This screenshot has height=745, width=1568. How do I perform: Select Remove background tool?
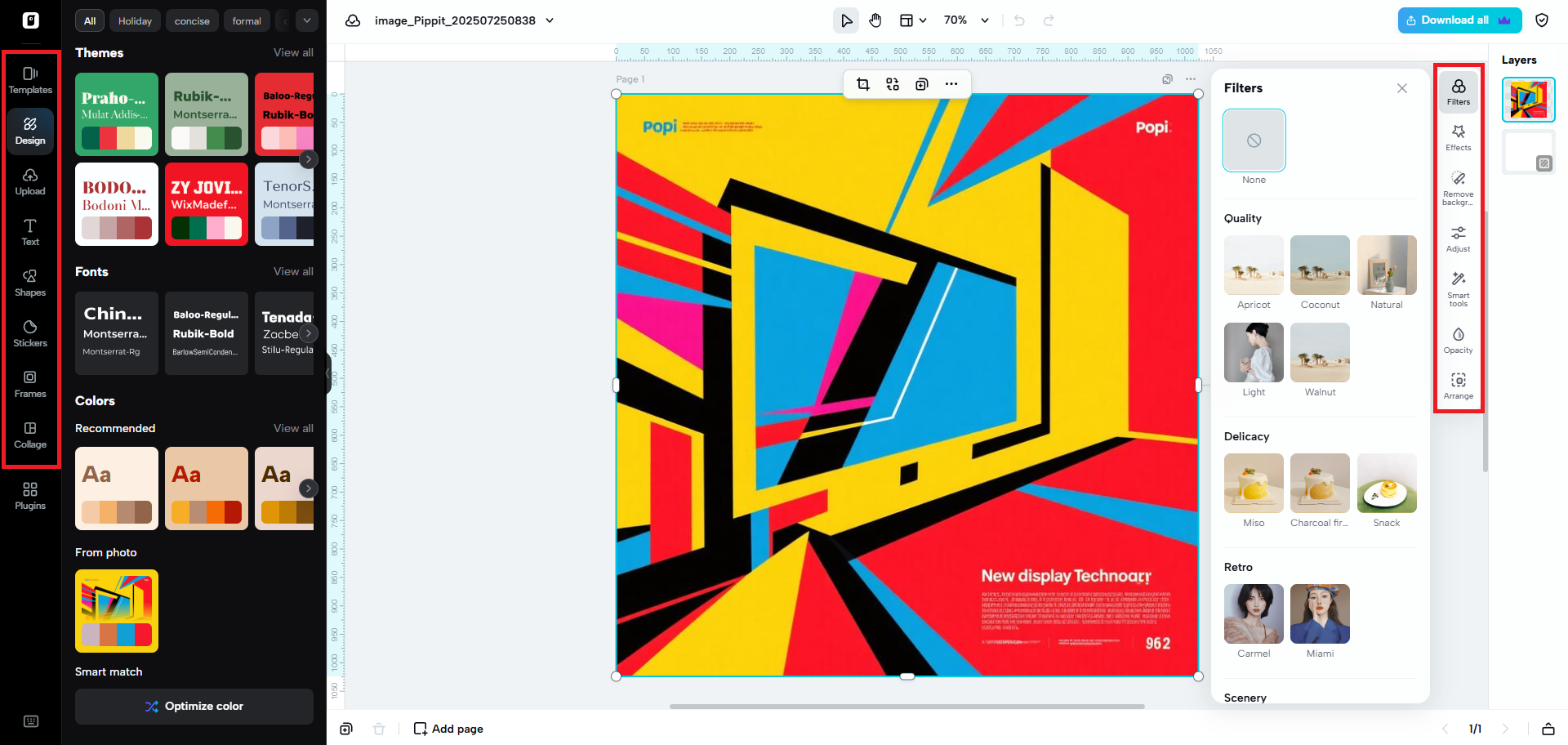[x=1459, y=188]
